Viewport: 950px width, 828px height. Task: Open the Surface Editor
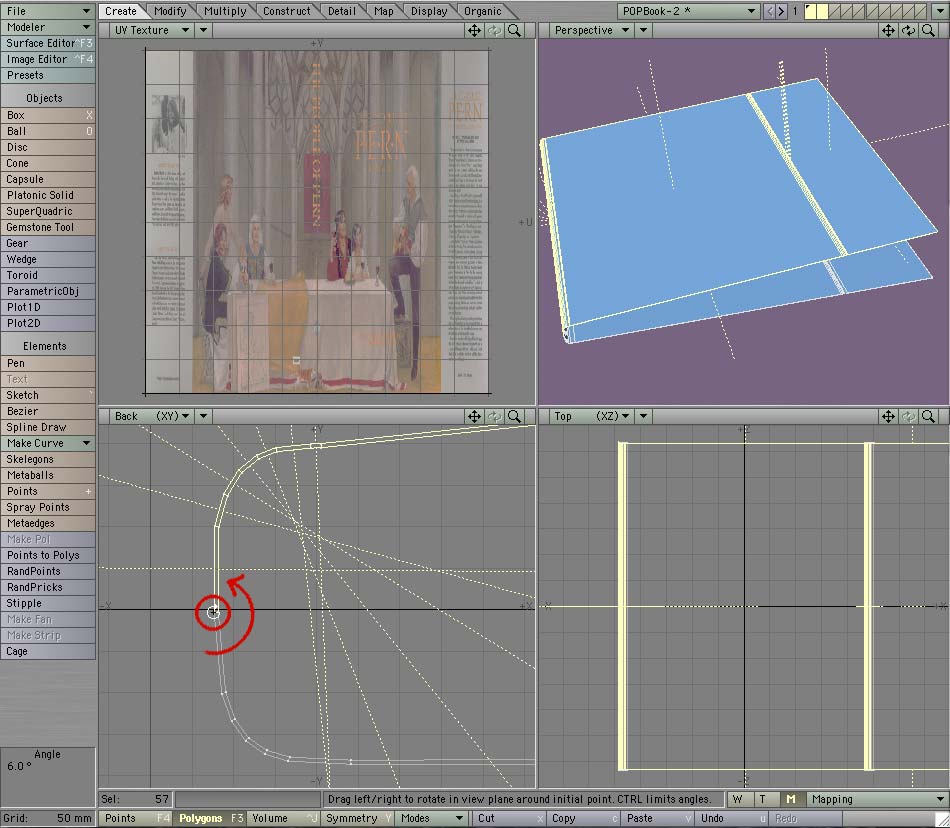click(48, 43)
